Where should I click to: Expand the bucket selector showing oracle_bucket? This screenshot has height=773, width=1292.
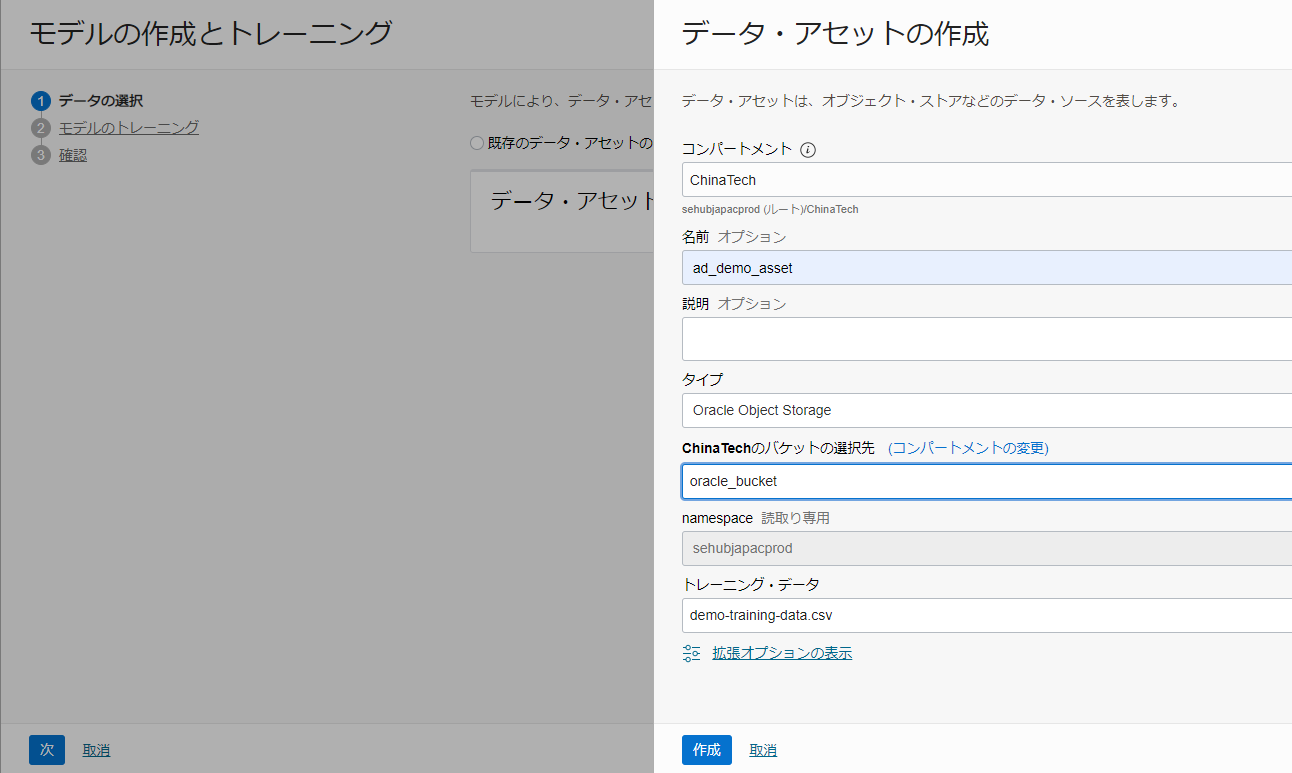point(986,481)
